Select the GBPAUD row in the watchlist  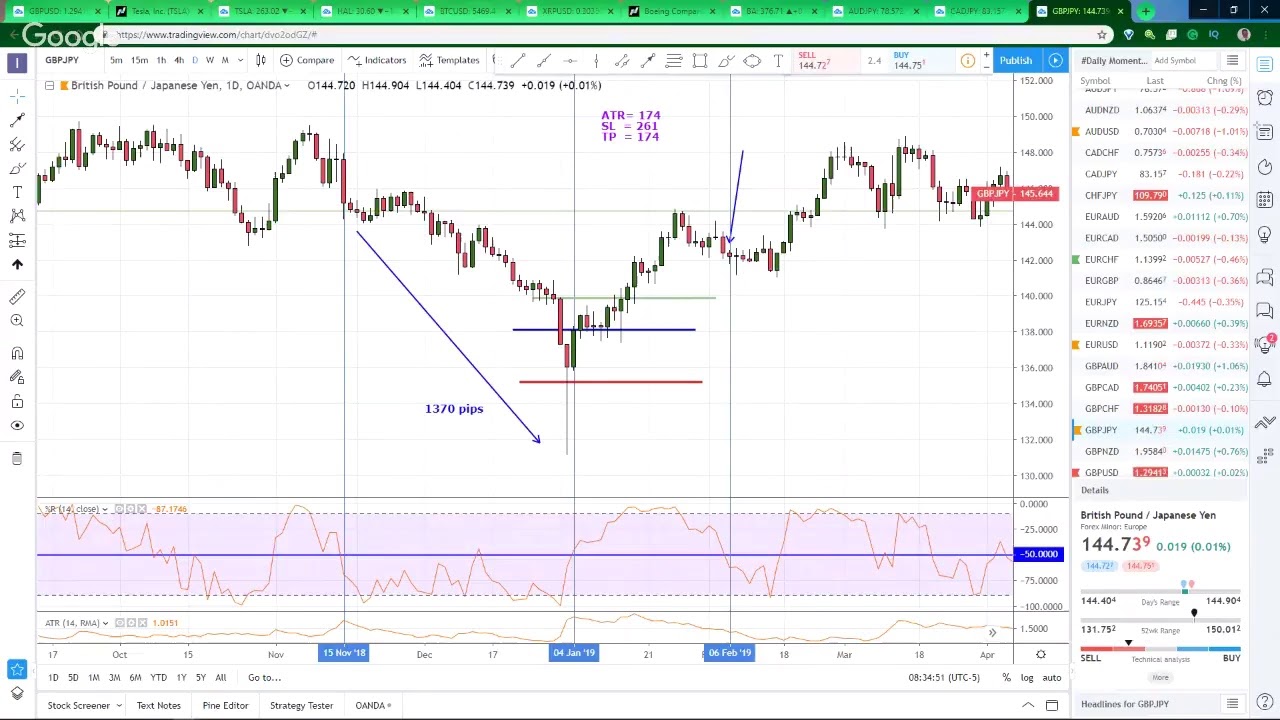[1161, 366]
